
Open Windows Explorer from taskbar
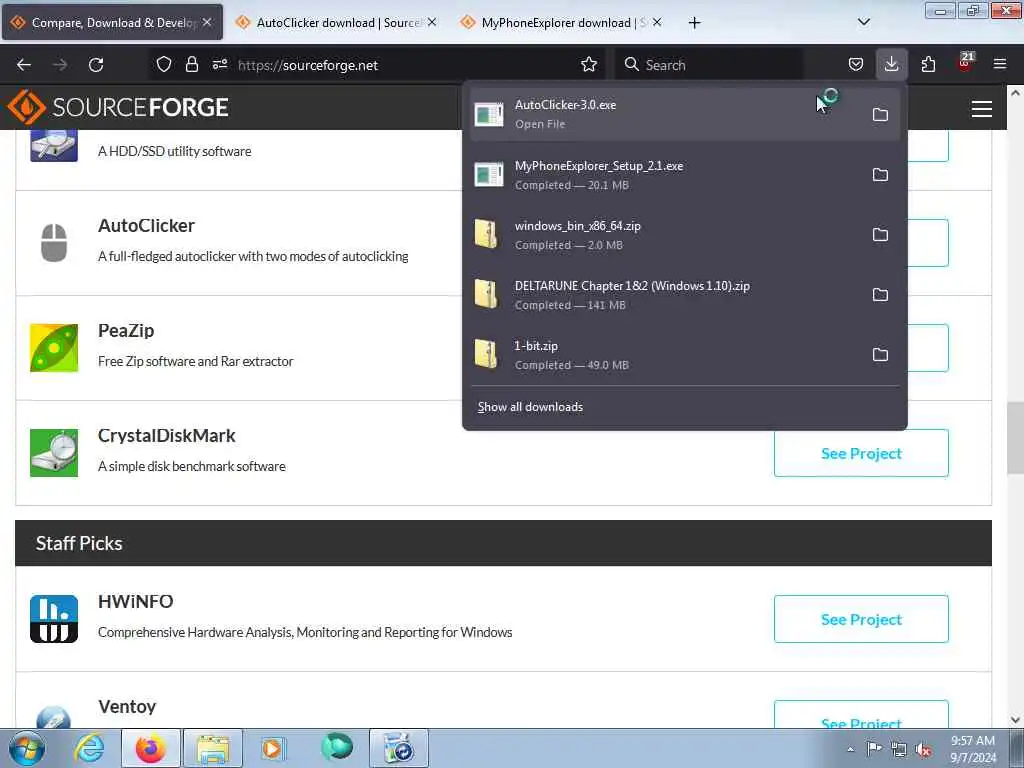[x=213, y=748]
